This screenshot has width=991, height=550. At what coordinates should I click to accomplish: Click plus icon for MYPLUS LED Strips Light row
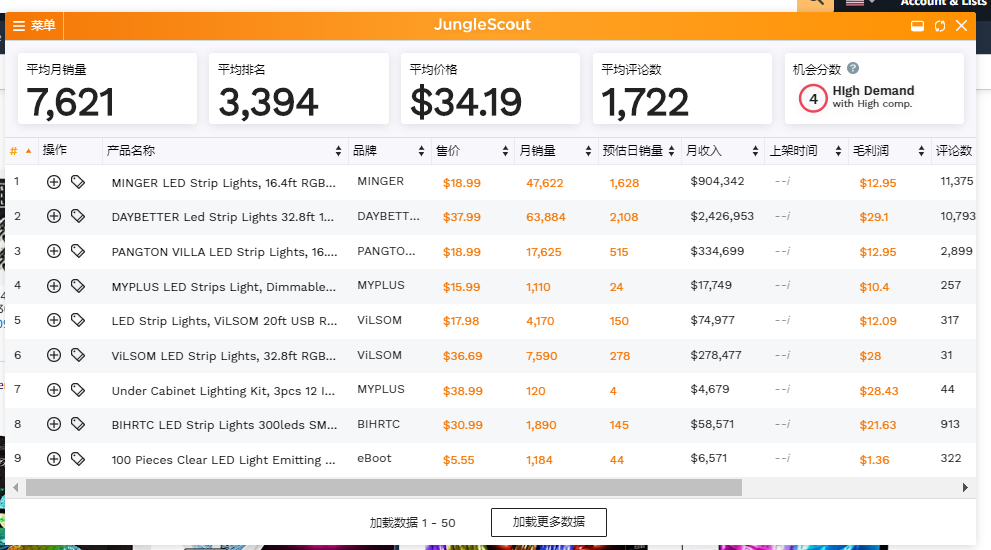(54, 286)
